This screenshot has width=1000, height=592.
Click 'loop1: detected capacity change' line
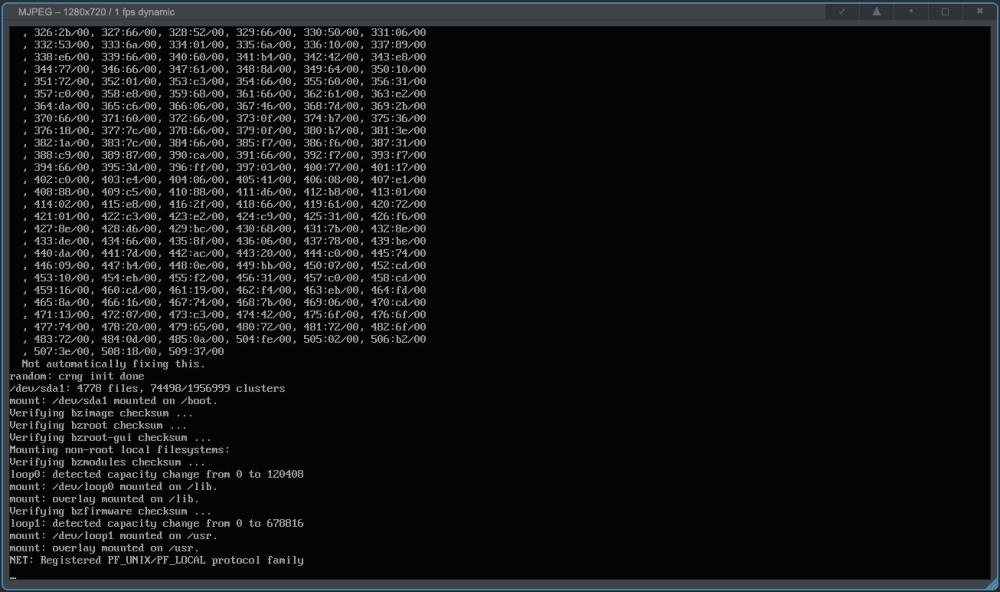click(156, 524)
